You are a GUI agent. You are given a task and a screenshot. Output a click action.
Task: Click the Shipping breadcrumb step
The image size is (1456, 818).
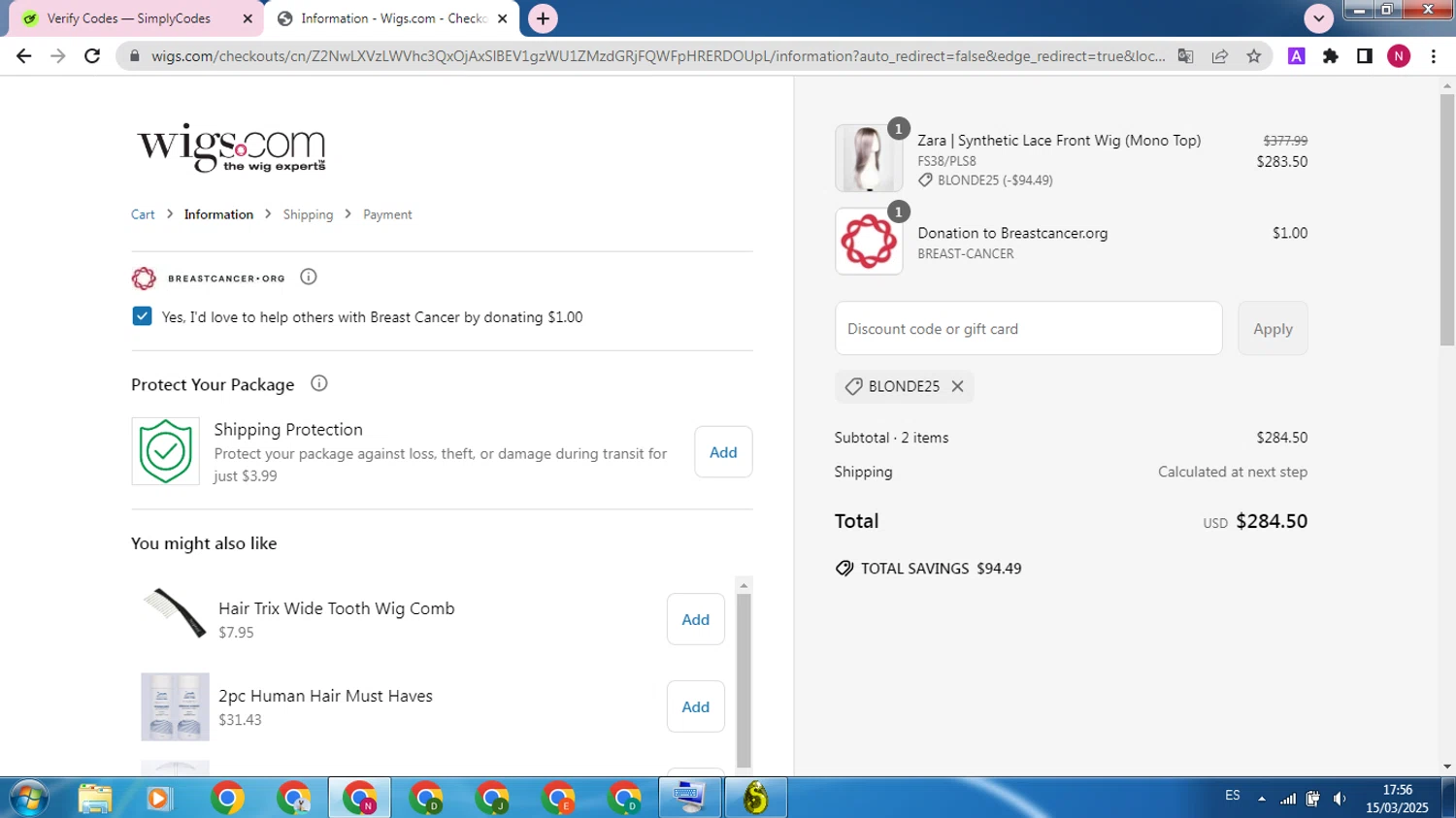[308, 214]
